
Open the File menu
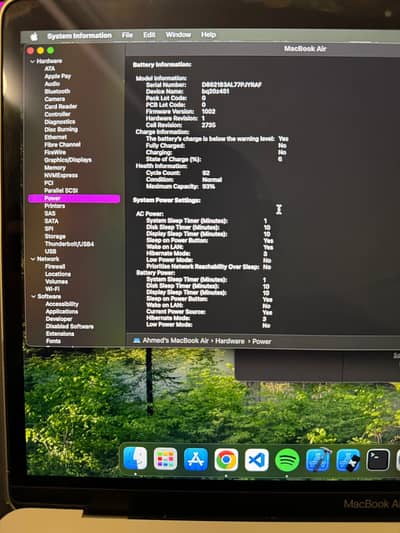point(127,35)
